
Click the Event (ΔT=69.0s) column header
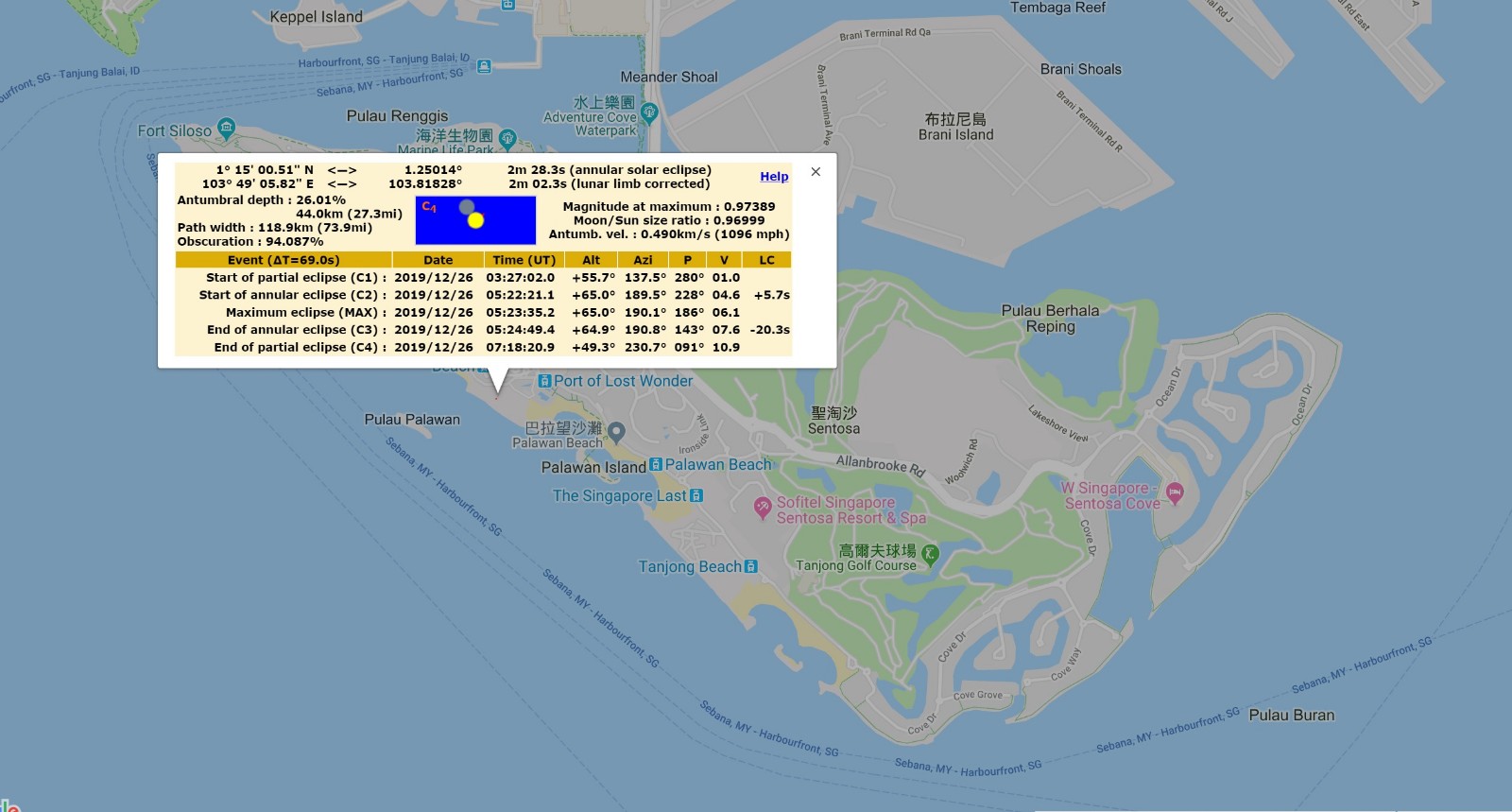(x=283, y=260)
